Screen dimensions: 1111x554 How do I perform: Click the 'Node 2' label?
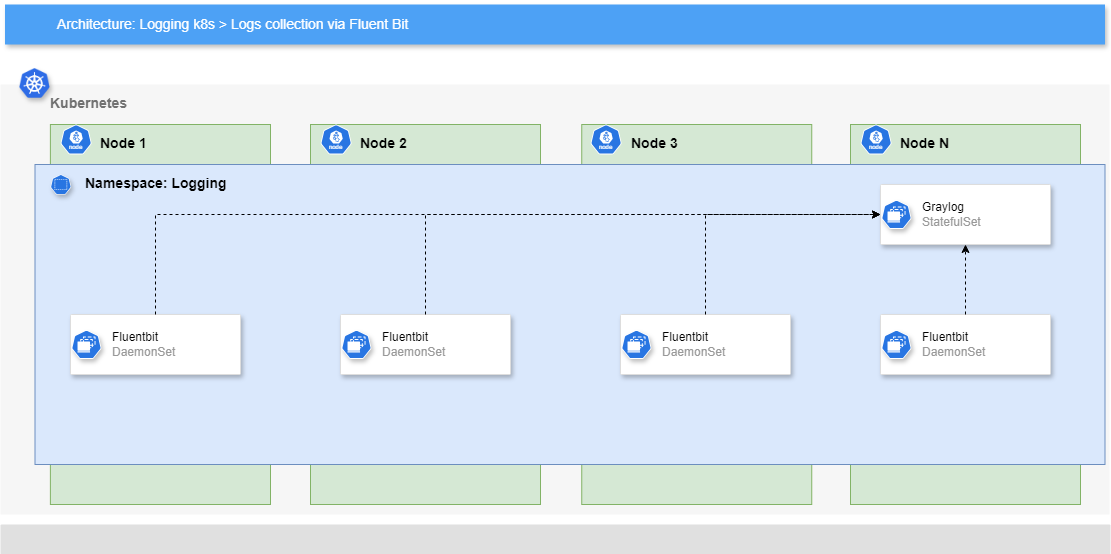(383, 143)
